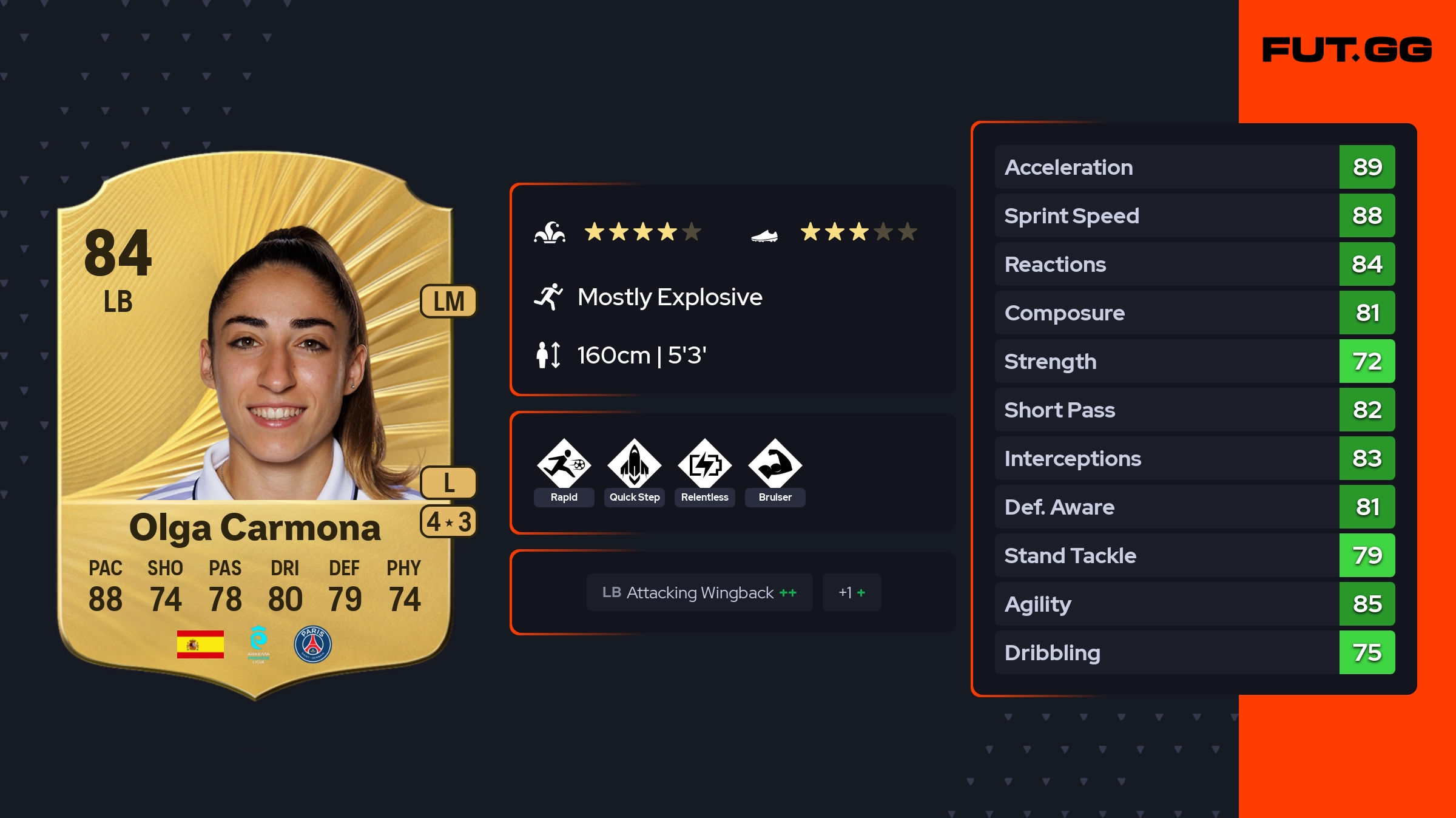Click the running man AcceleRATE icon

click(548, 297)
